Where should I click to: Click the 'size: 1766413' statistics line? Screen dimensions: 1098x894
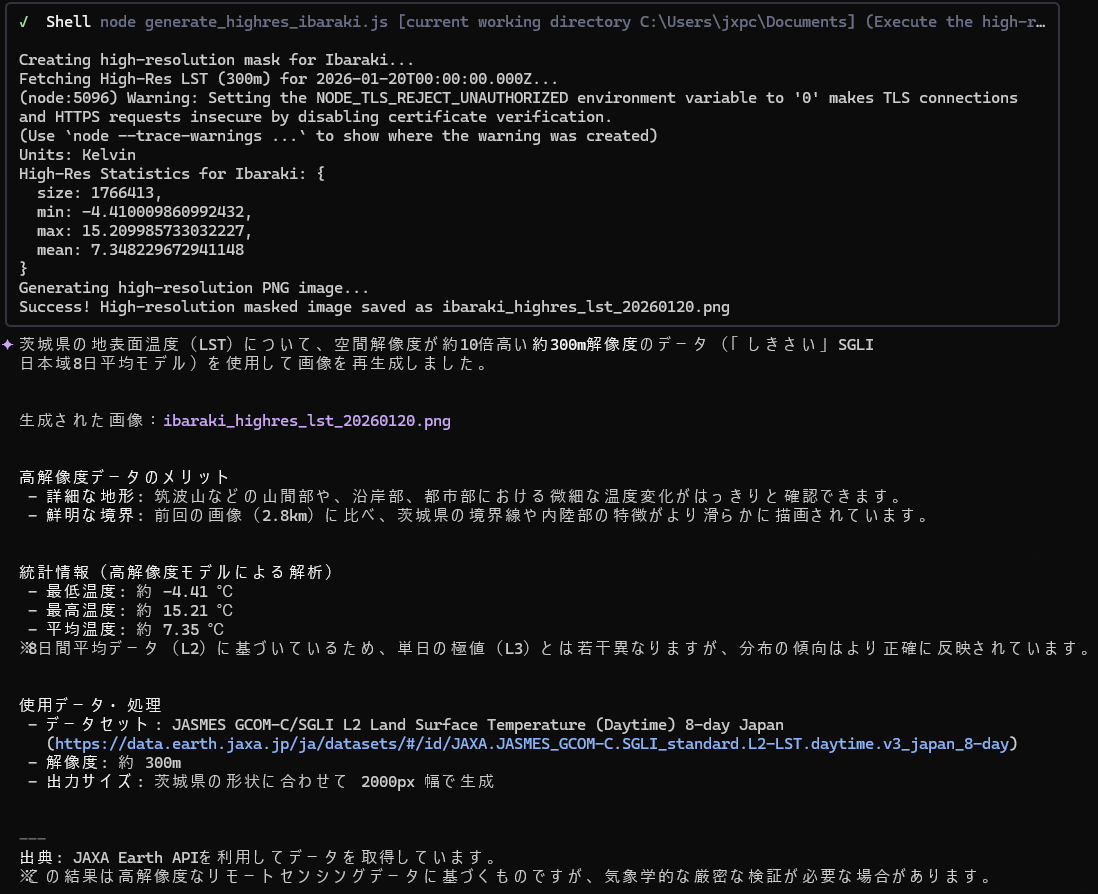[x=98, y=193]
